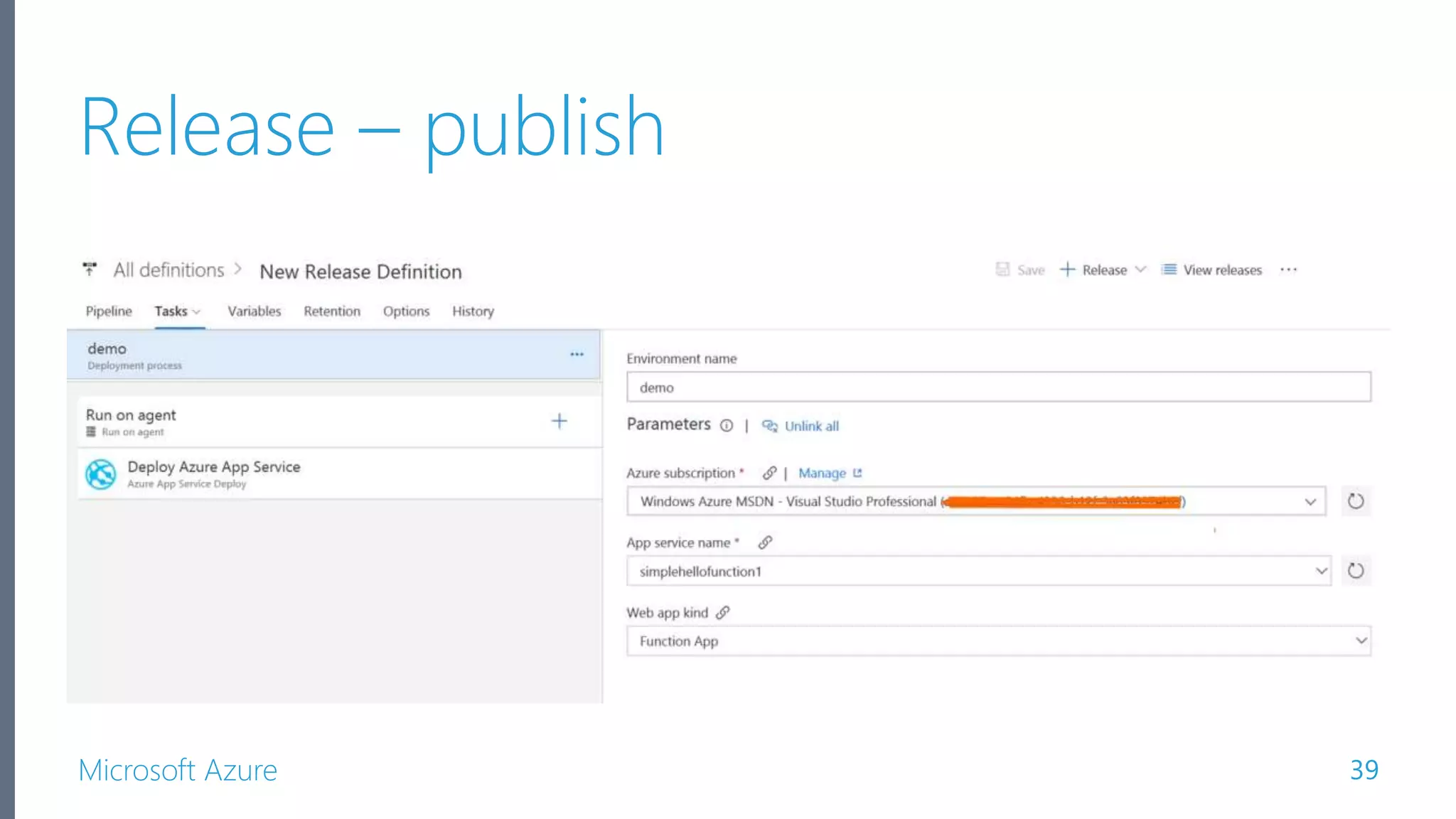1456x819 pixels.
Task: Open the Variables tab
Action: [254, 311]
